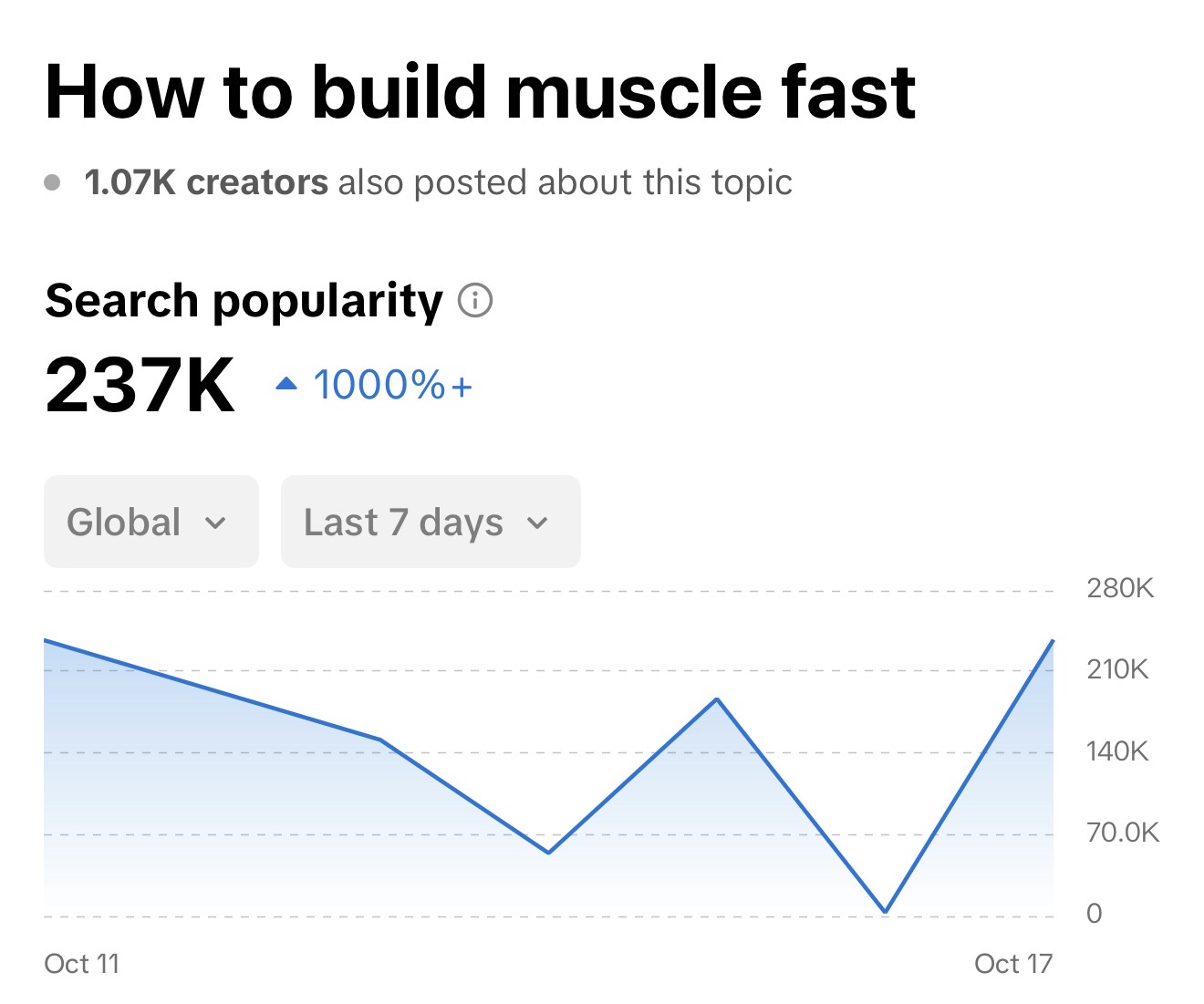Click the 237K search popularity value

[x=141, y=383]
